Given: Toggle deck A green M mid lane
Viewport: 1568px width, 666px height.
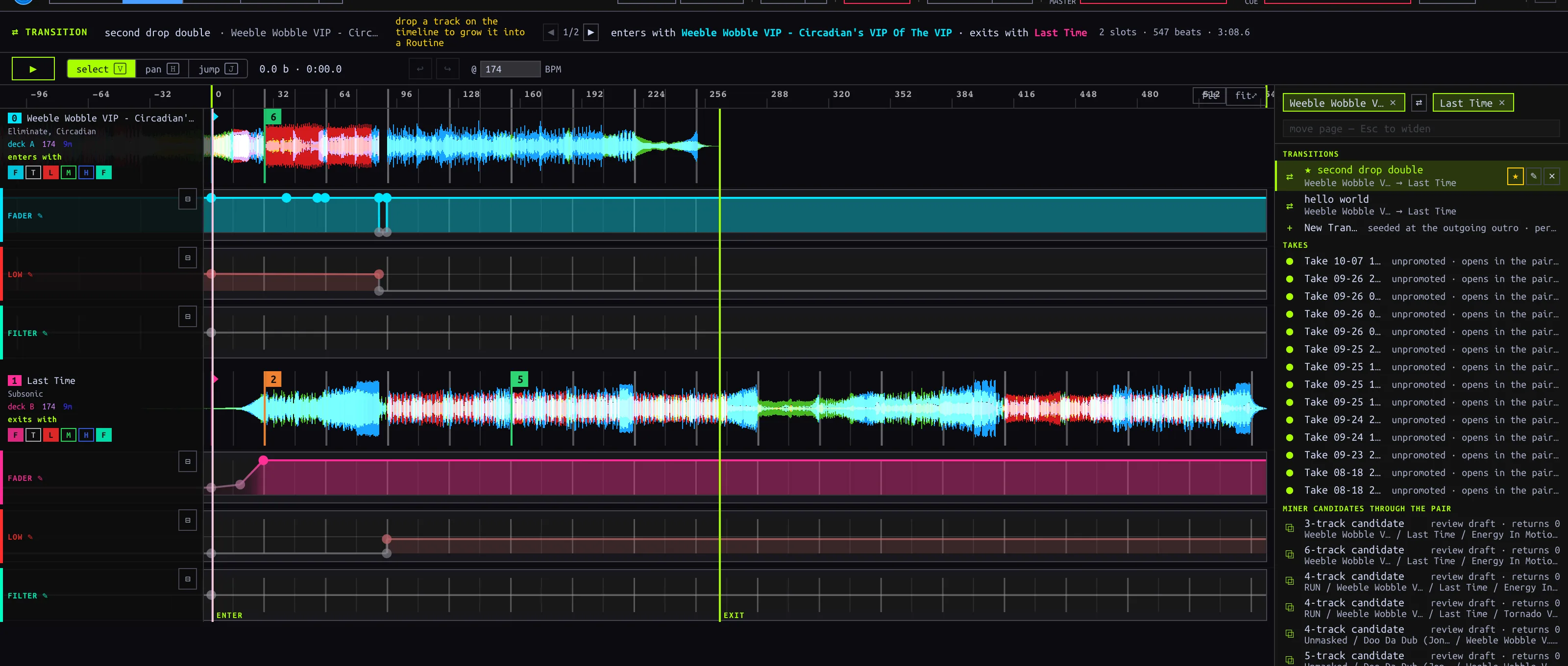Looking at the screenshot, I should (68, 173).
